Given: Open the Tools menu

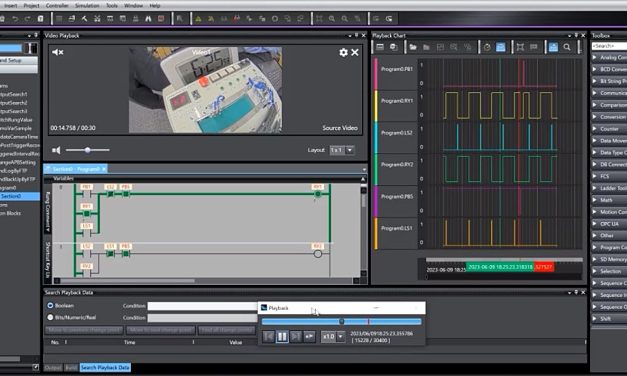Looking at the screenshot, I should tap(112, 6).
